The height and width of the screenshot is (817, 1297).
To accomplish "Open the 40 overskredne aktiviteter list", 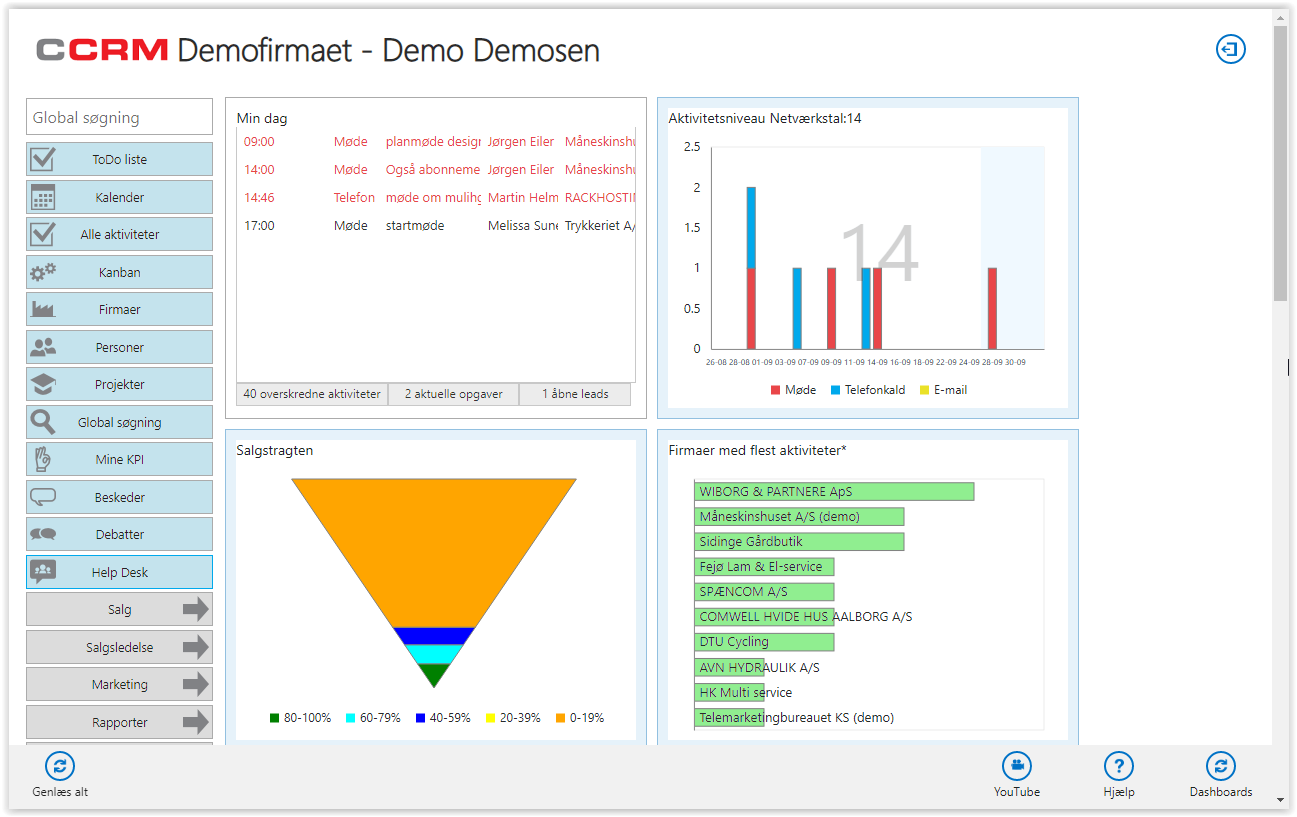I will [311, 394].
